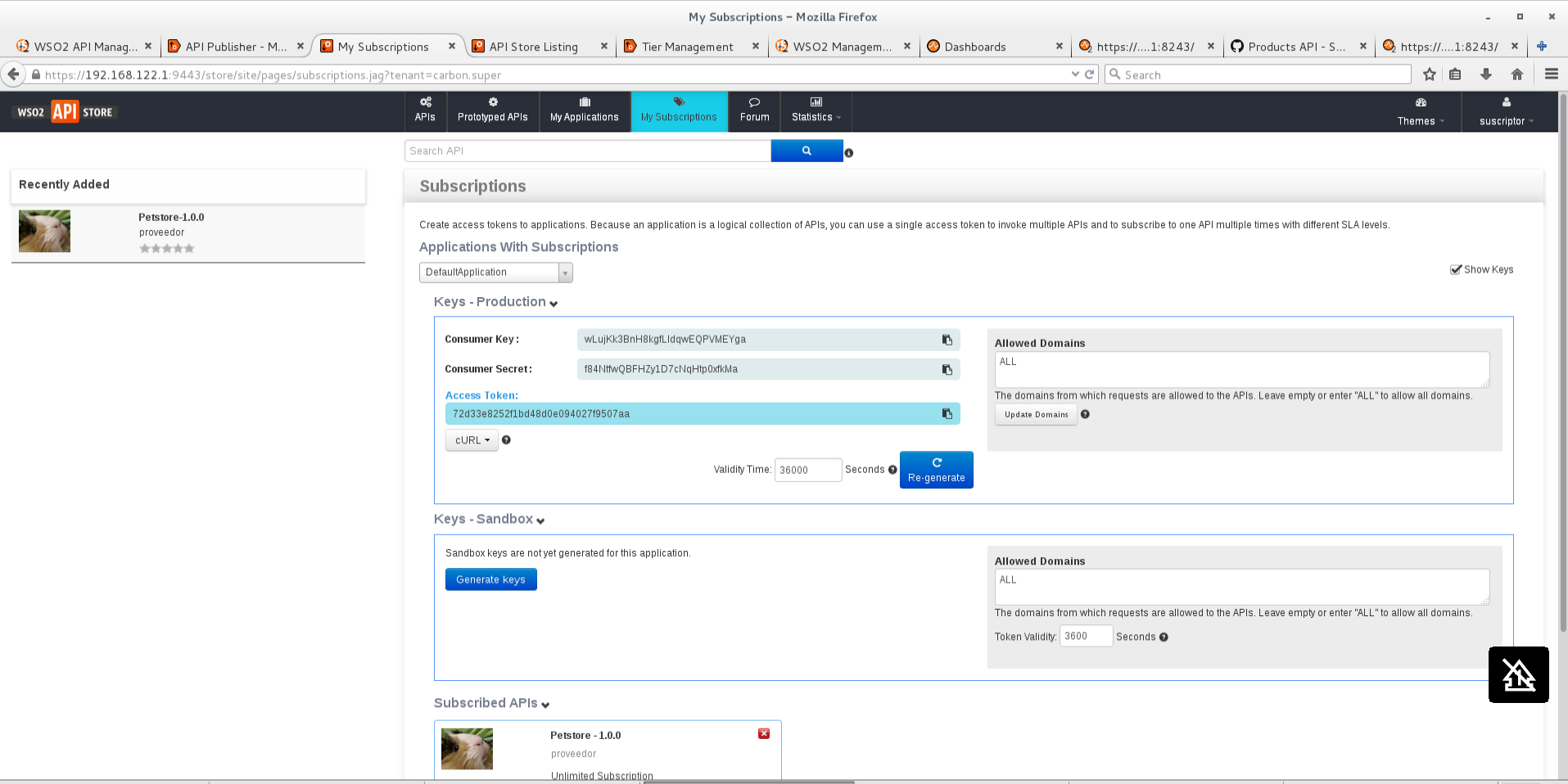Go to Firefox home page
The width and height of the screenshot is (1568, 784).
click(x=1517, y=74)
